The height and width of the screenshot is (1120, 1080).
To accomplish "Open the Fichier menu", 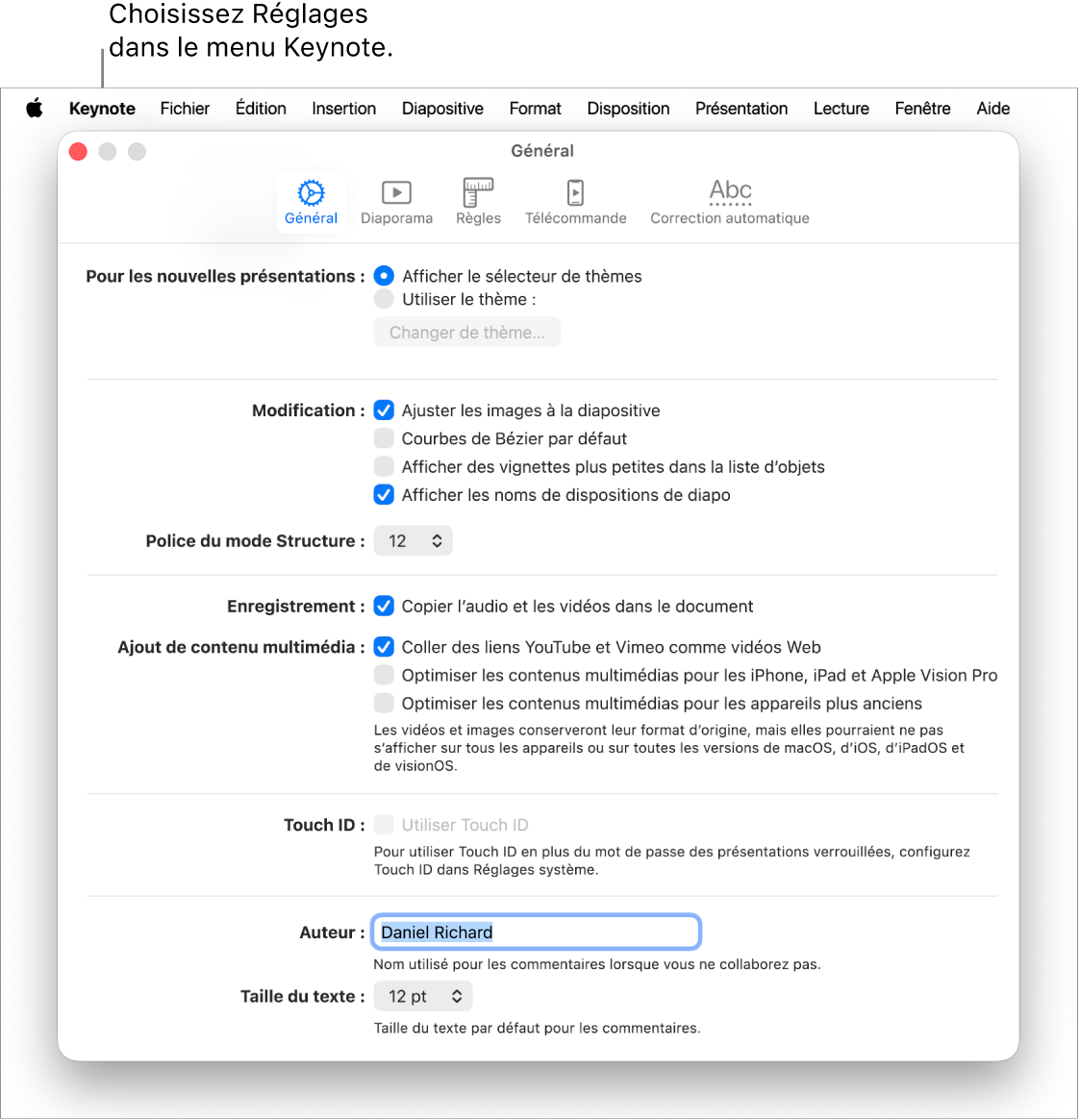I will tap(185, 109).
